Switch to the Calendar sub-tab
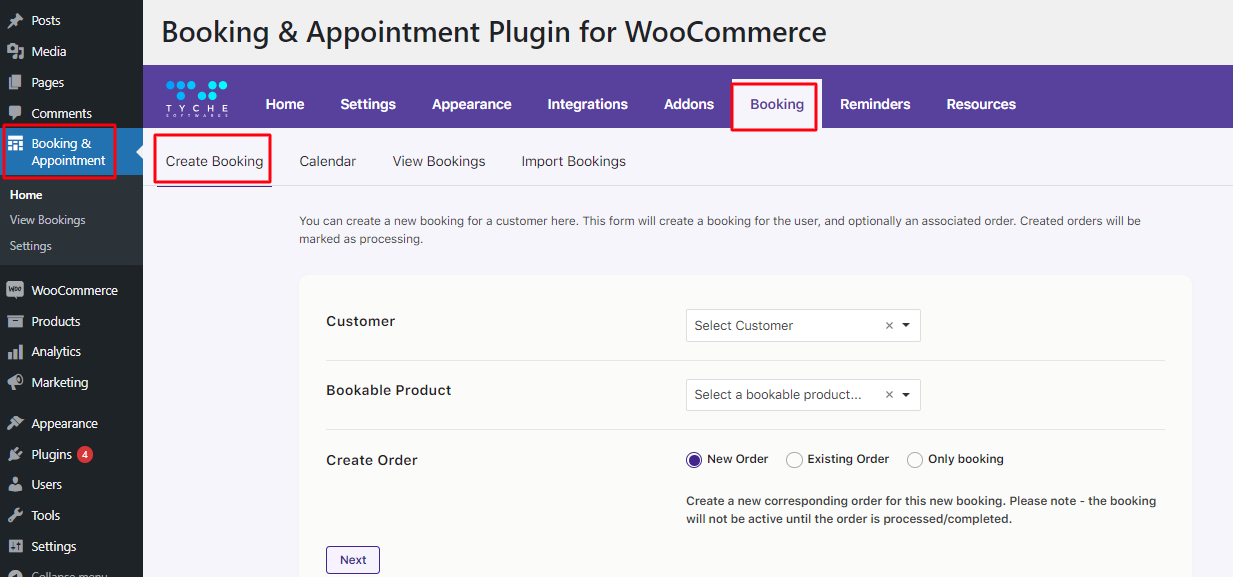The image size is (1233, 577). 328,161
